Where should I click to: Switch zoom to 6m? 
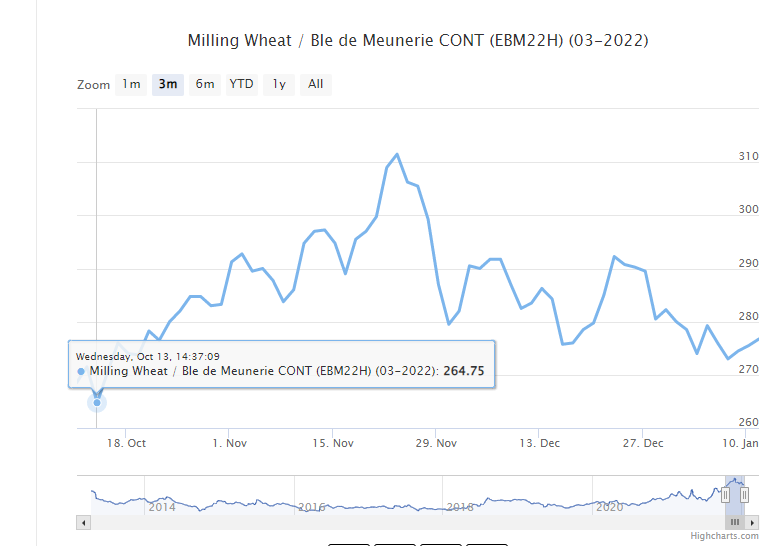[x=205, y=84]
